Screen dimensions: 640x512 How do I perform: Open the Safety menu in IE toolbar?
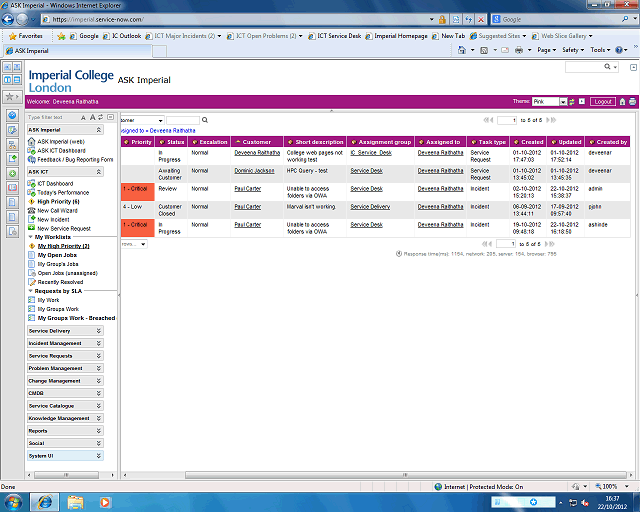(x=573, y=50)
